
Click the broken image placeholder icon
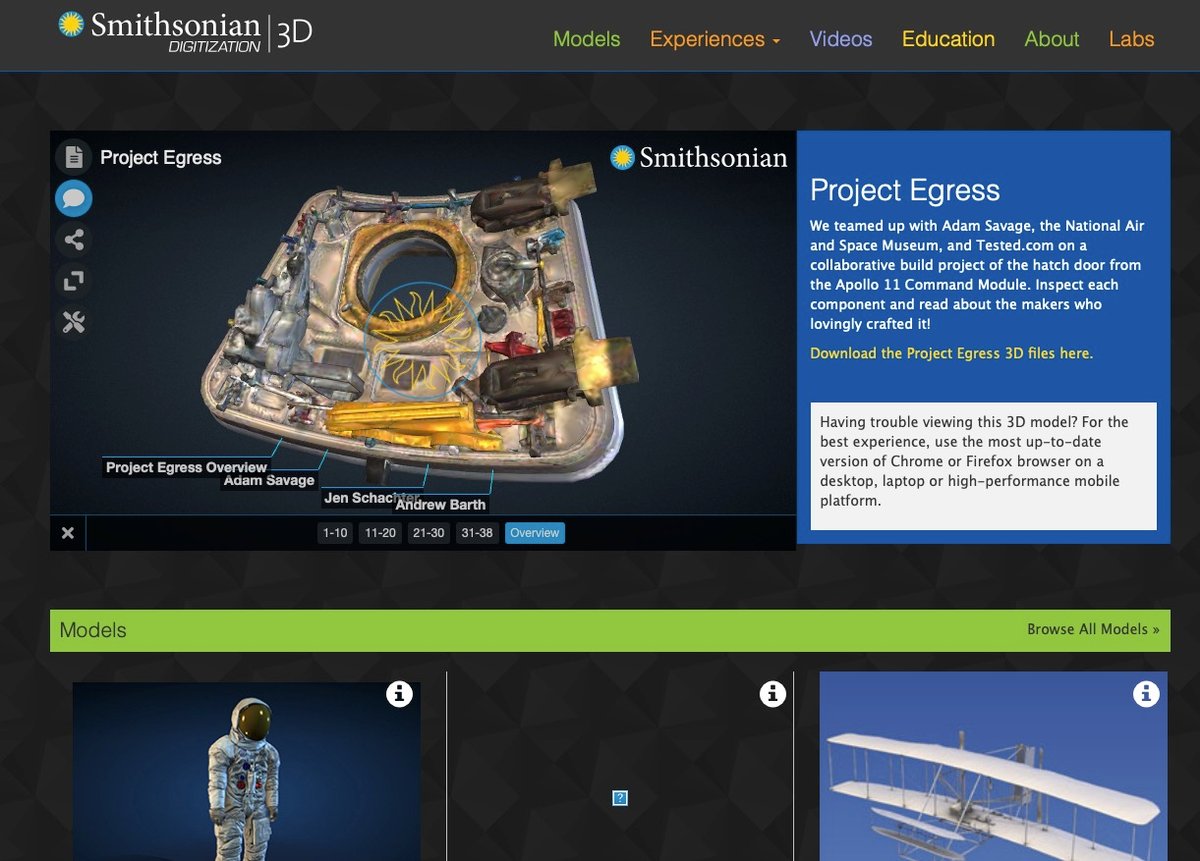pyautogui.click(x=620, y=798)
